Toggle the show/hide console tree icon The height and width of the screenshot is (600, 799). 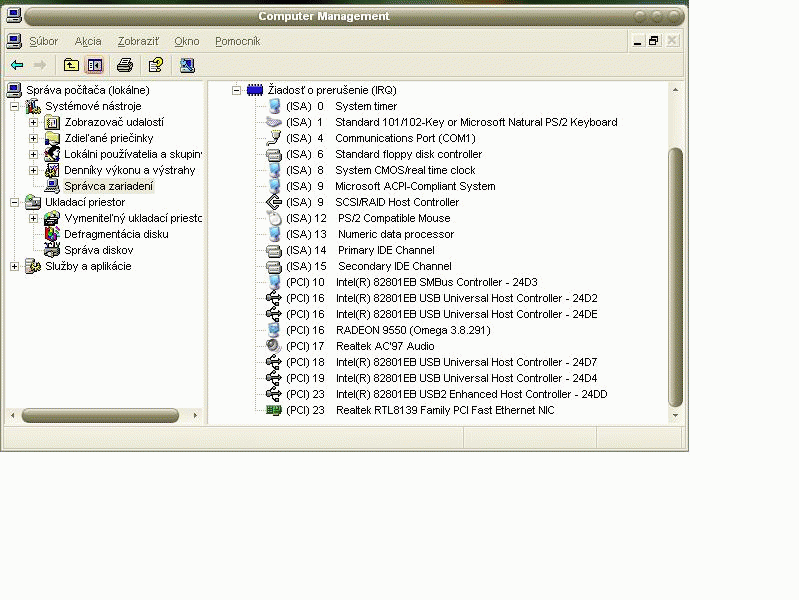[x=95, y=65]
